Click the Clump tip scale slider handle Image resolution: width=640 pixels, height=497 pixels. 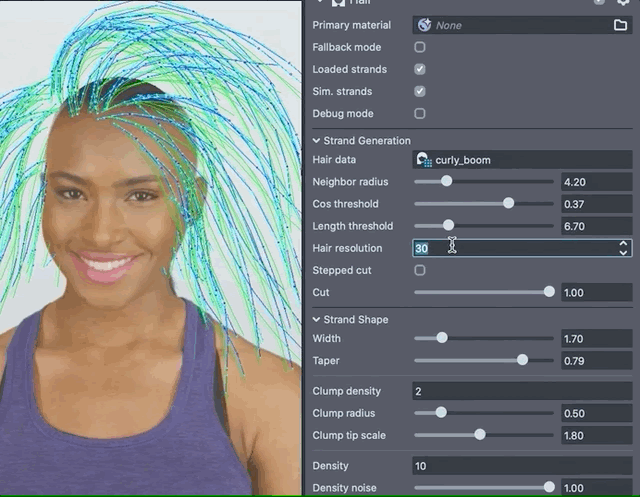pos(480,435)
